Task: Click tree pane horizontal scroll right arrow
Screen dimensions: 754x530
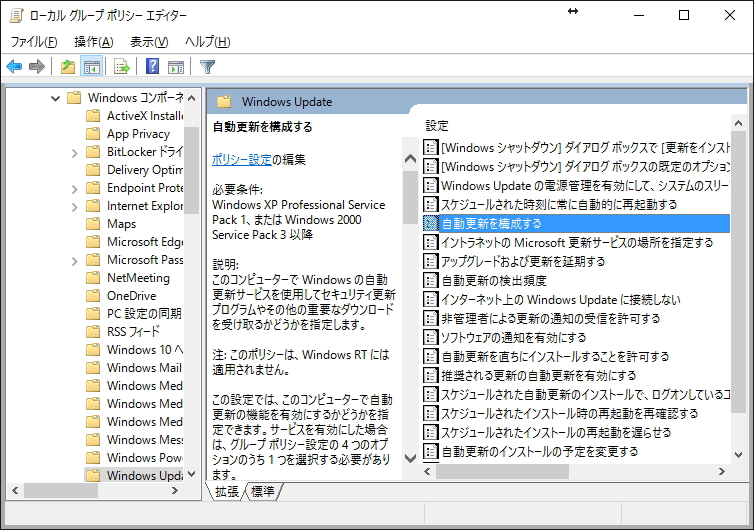Action: coord(175,491)
